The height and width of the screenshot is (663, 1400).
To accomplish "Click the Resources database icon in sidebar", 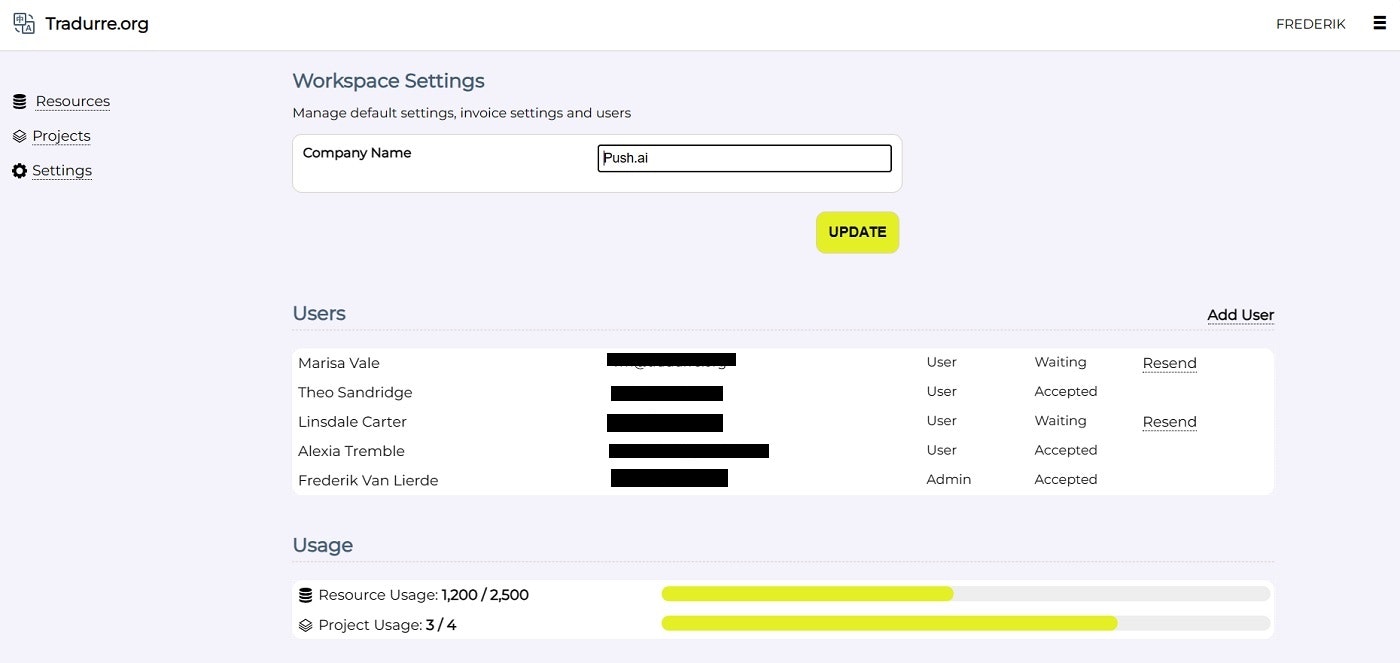I will point(19,102).
